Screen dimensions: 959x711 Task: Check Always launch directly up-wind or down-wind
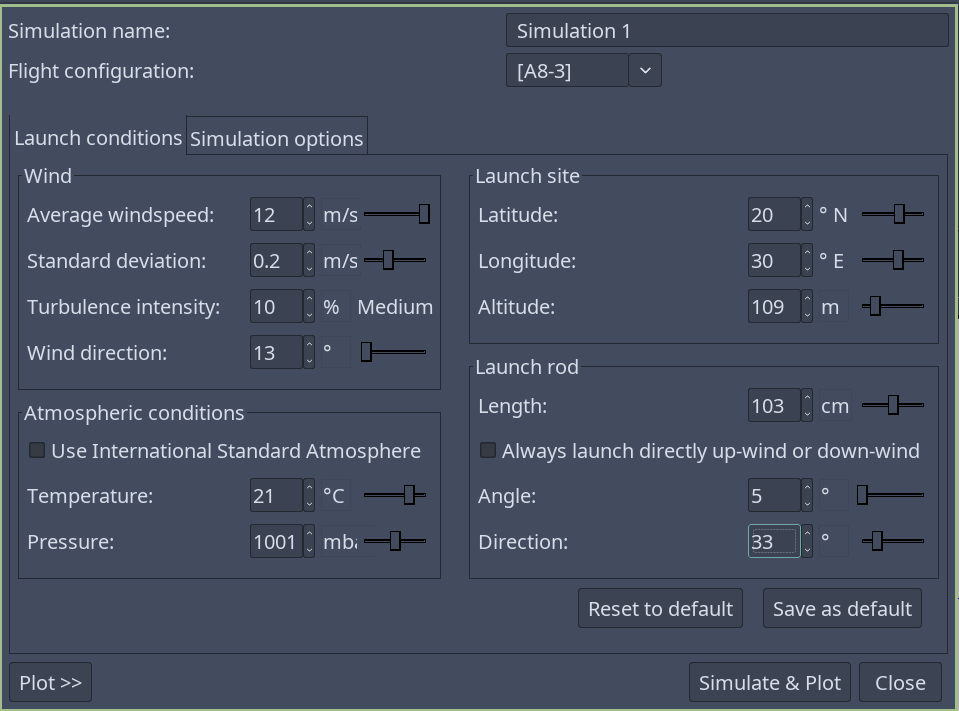coord(488,450)
